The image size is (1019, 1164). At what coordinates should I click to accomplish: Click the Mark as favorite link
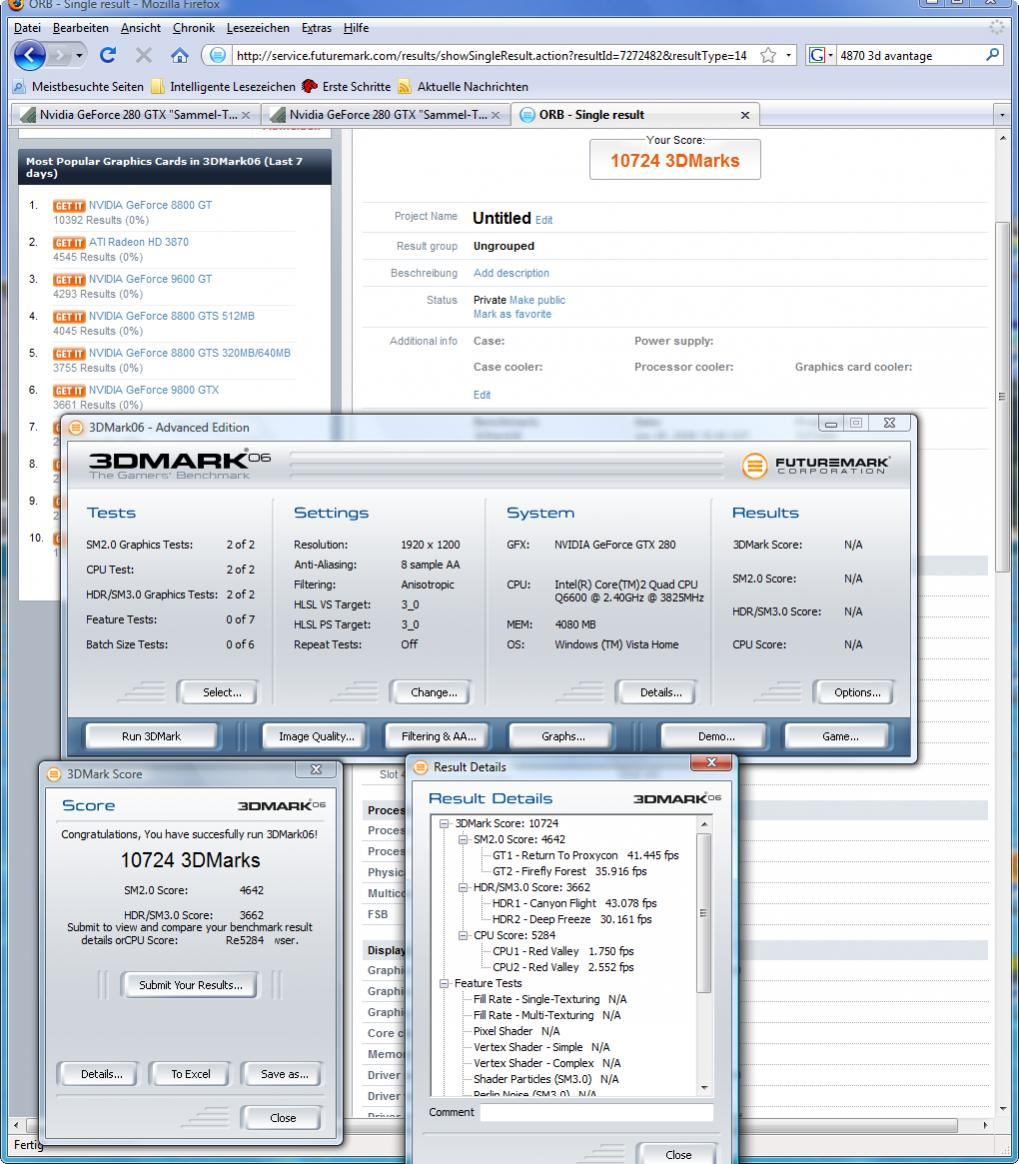(x=512, y=314)
